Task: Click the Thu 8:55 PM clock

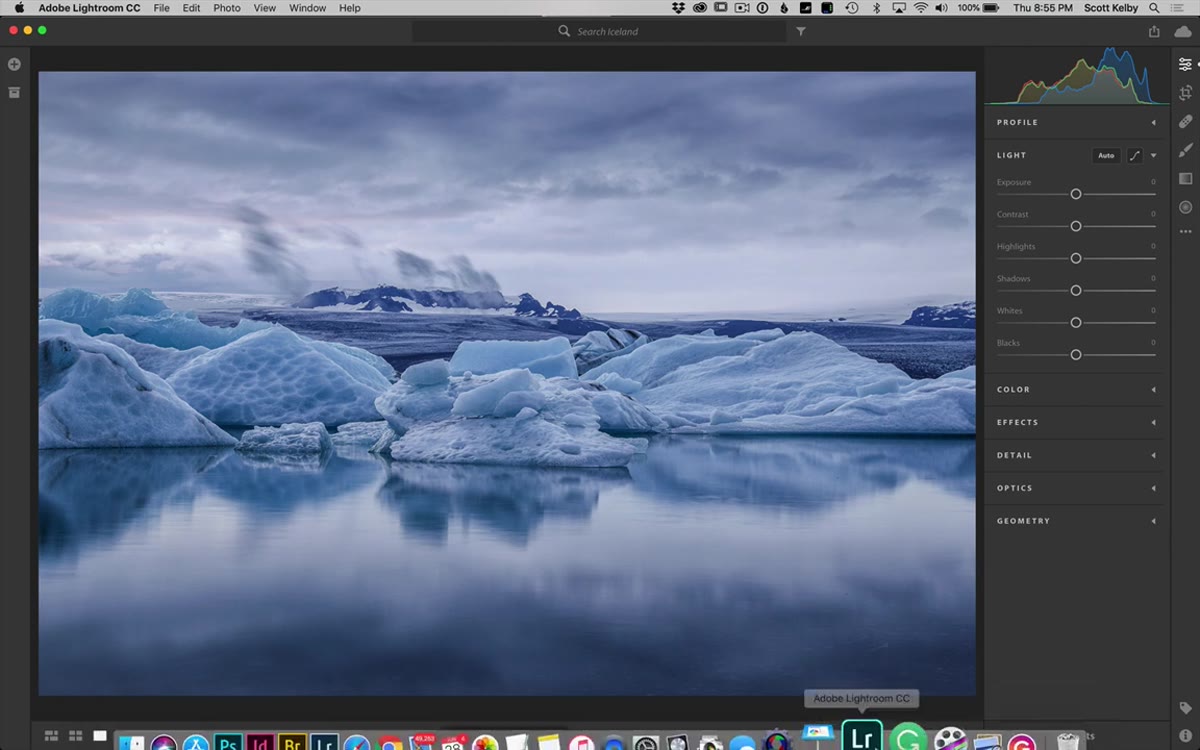Action: point(1043,8)
